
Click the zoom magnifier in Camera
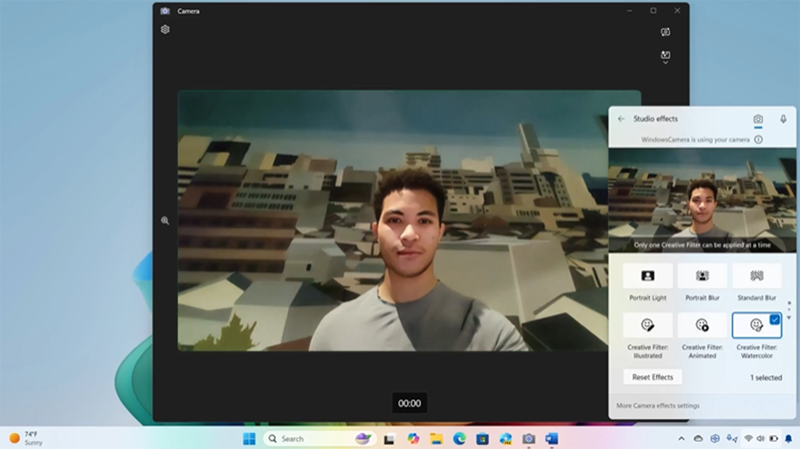(165, 220)
